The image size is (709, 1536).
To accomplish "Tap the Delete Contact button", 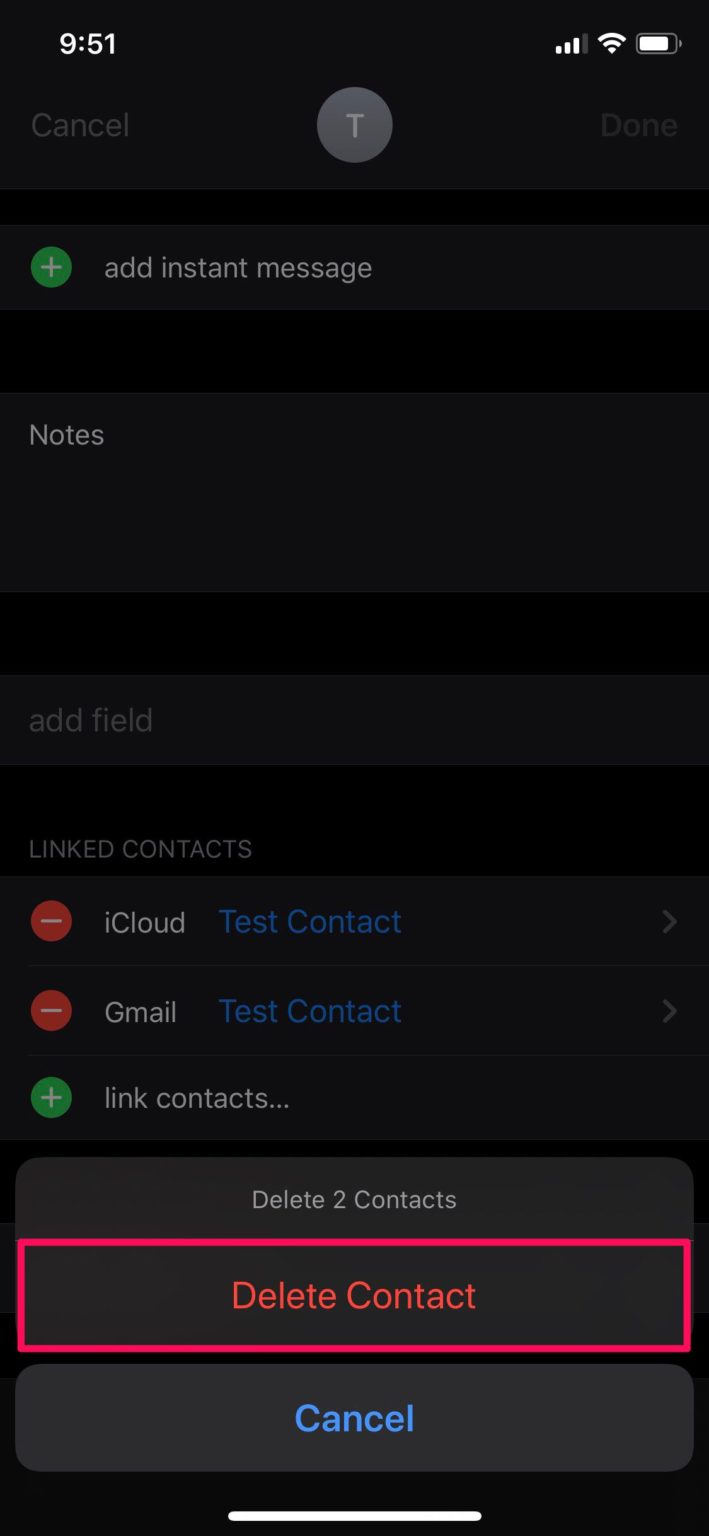I will (354, 1295).
